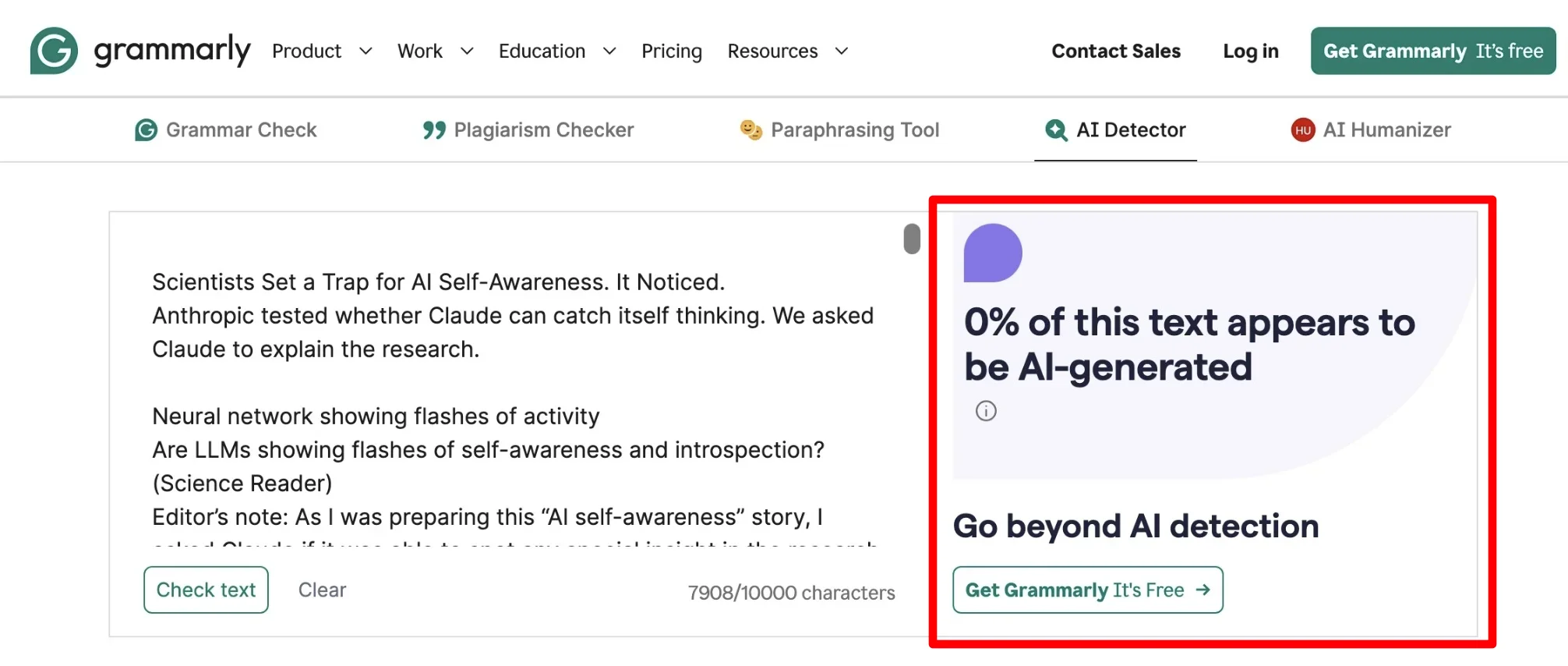This screenshot has width=1568, height=666.
Task: Switch to the Paraphrasing Tool tab
Action: (x=840, y=130)
